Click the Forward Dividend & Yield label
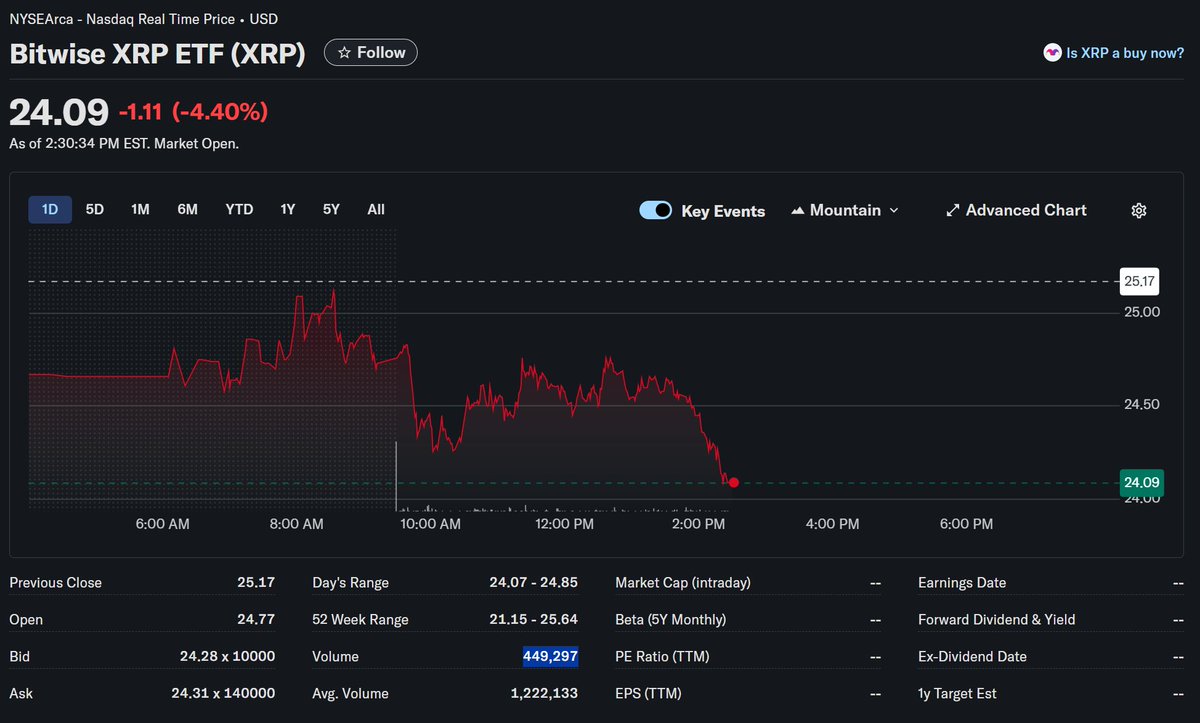This screenshot has height=723, width=1200. [997, 620]
